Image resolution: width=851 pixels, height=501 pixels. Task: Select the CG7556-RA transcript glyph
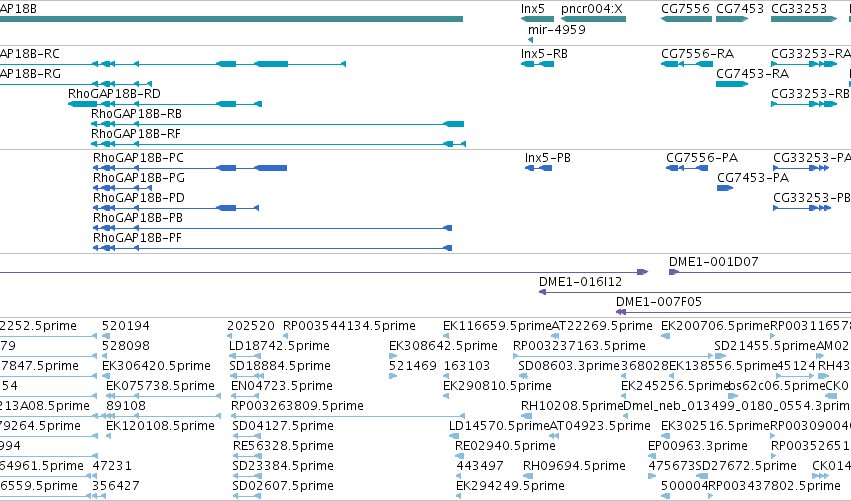(x=687, y=64)
